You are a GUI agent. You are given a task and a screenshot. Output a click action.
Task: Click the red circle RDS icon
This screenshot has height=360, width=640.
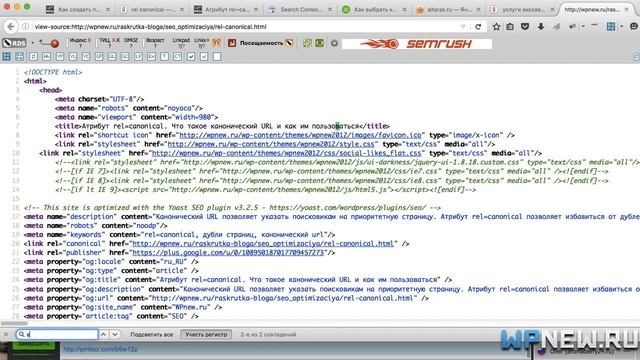click(x=54, y=43)
